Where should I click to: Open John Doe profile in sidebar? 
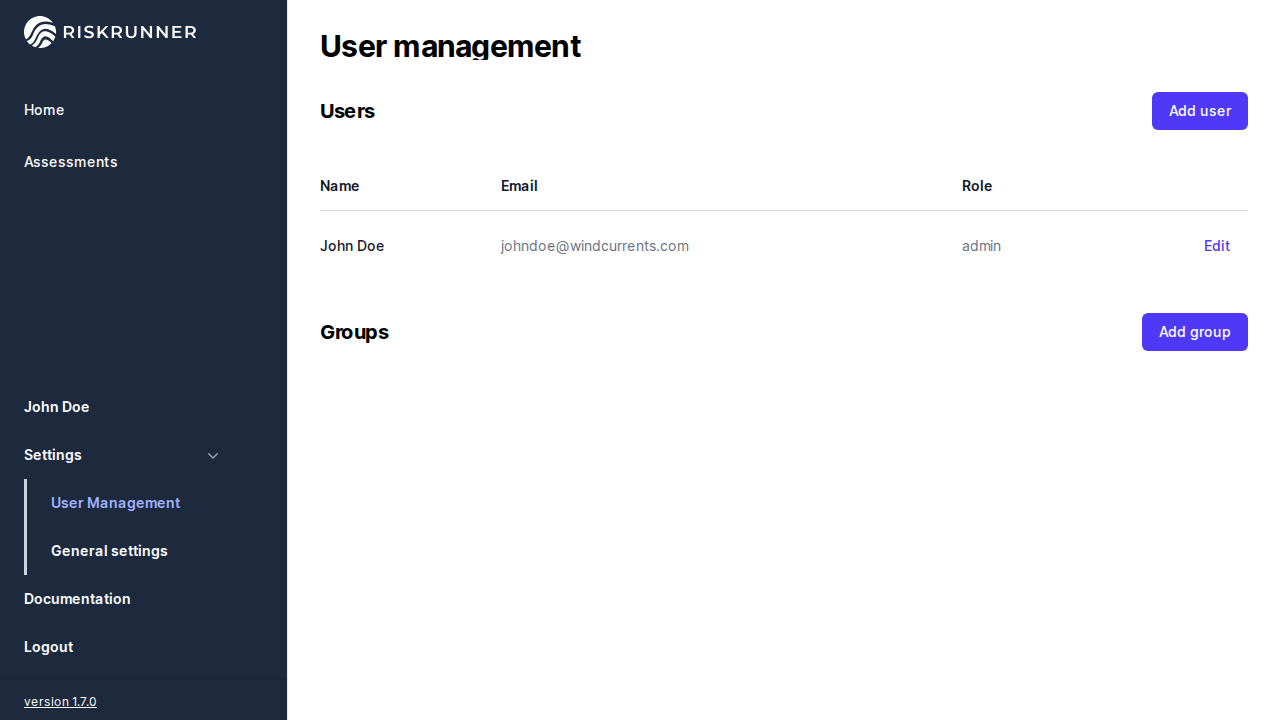[x=57, y=407]
